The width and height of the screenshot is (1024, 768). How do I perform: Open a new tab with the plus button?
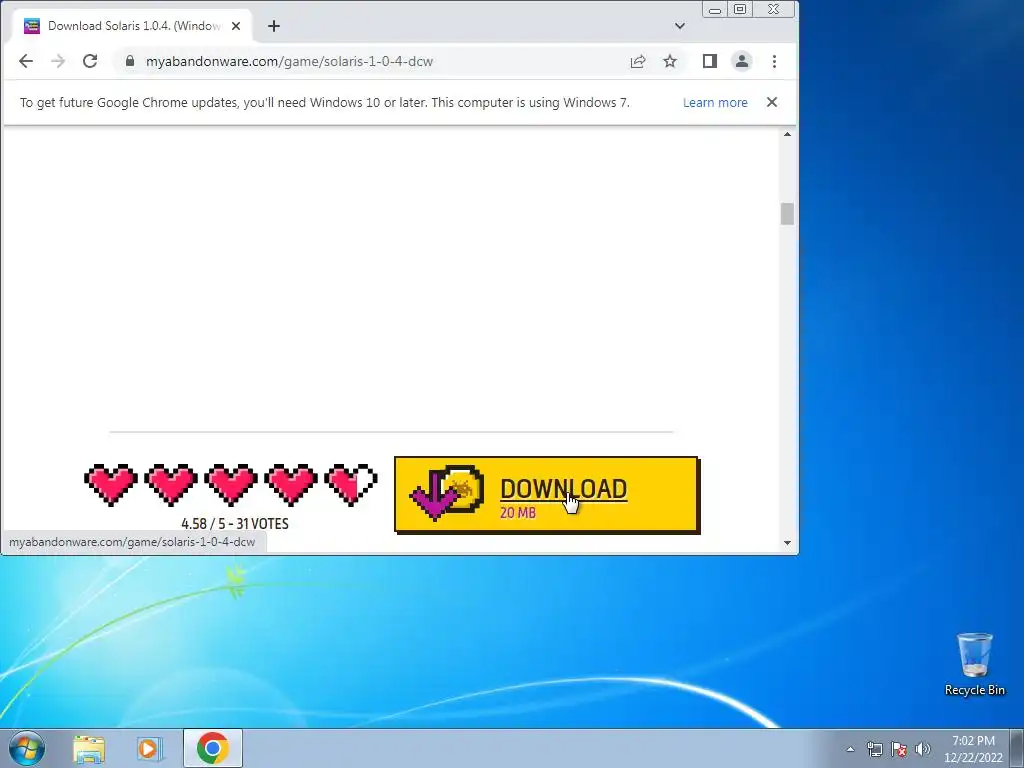point(274,26)
